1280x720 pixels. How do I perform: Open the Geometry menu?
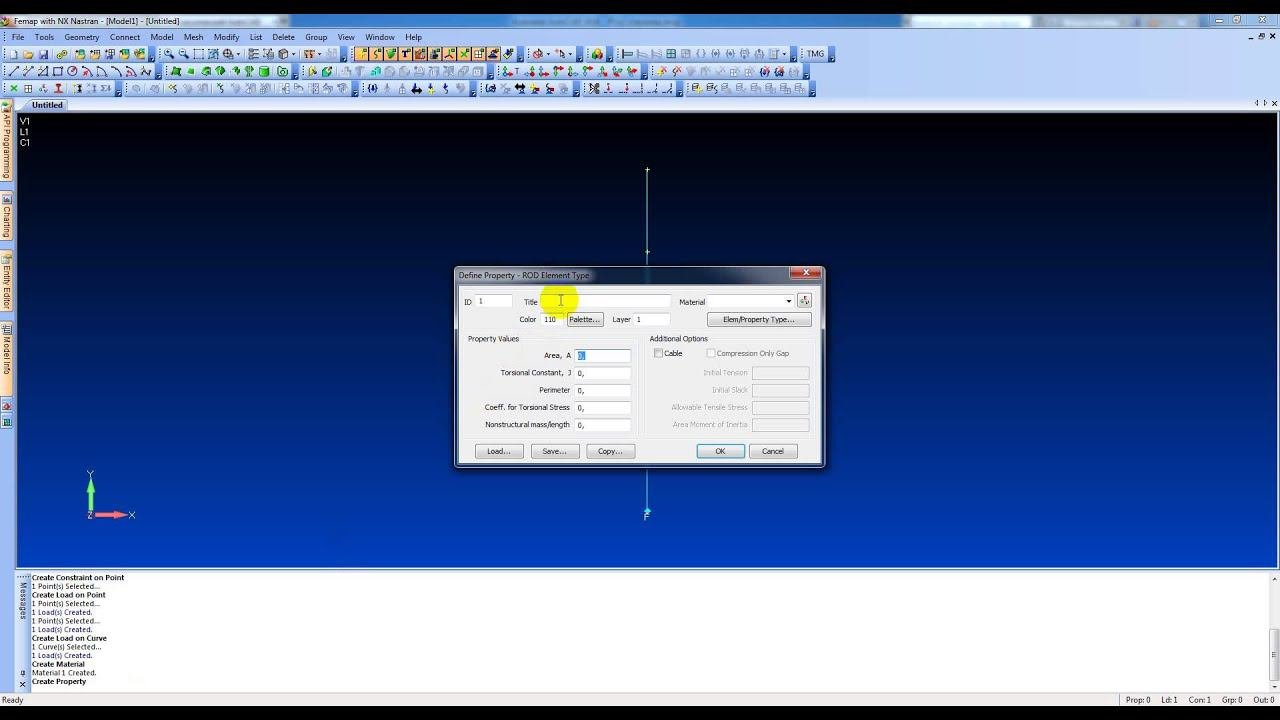[x=82, y=37]
